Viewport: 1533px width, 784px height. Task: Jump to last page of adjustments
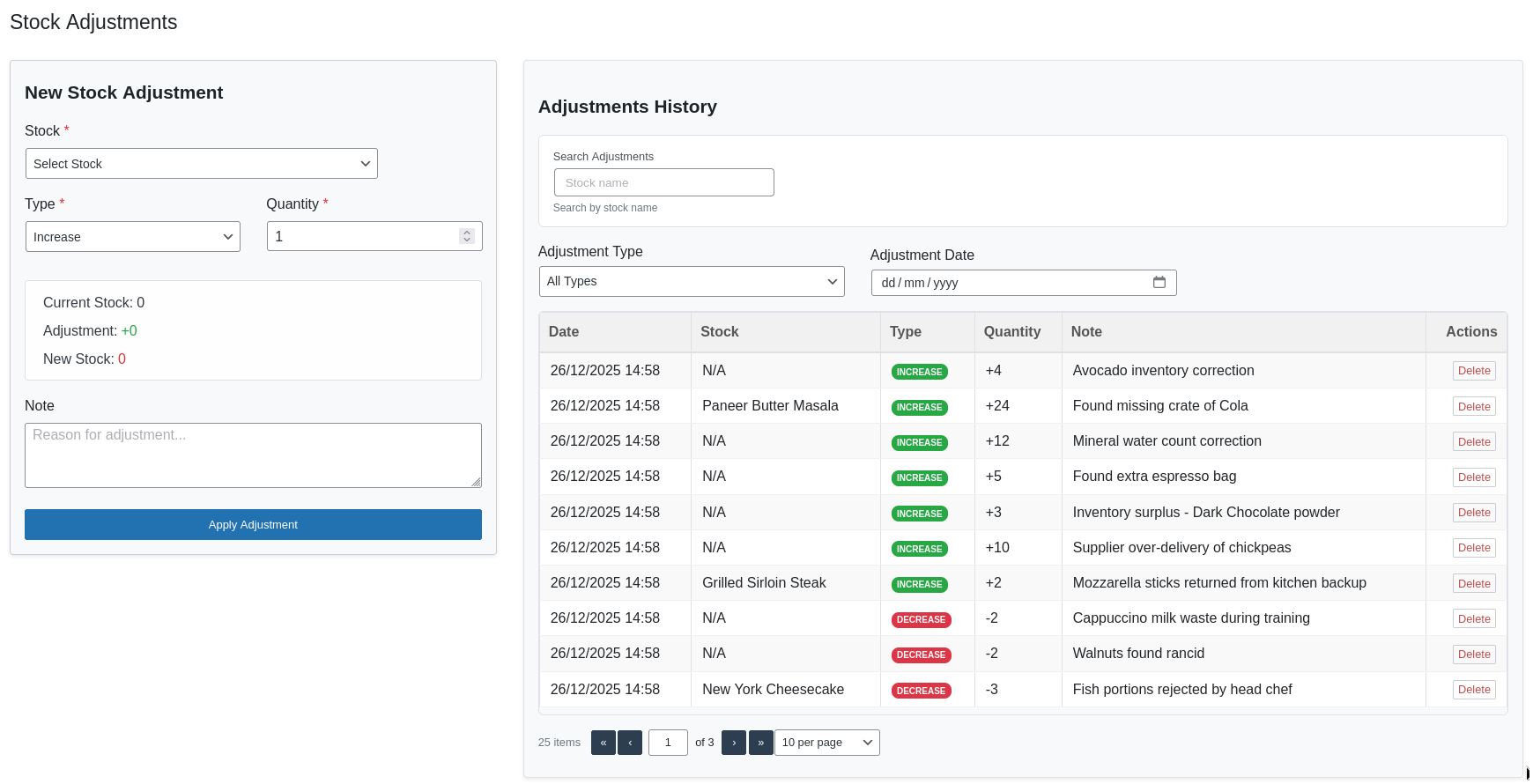point(761,743)
